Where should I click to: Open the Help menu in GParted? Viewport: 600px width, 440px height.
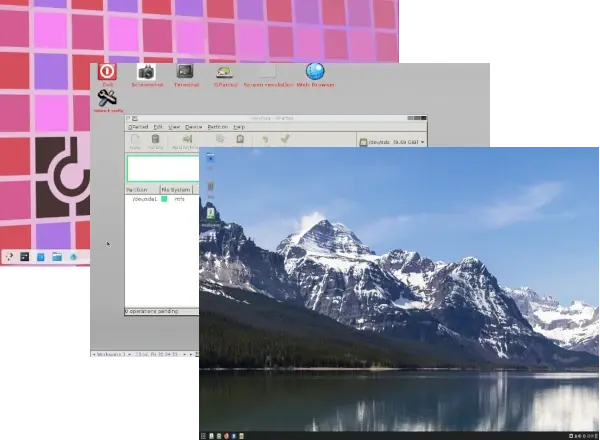point(239,127)
